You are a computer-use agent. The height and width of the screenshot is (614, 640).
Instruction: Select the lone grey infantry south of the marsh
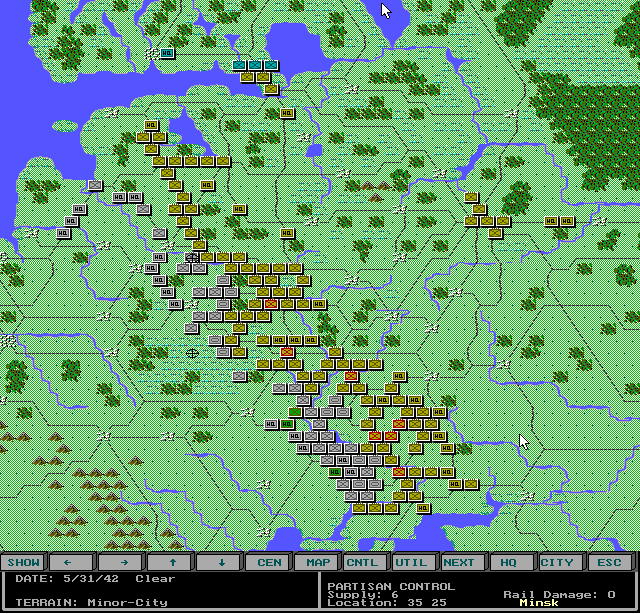(239, 376)
